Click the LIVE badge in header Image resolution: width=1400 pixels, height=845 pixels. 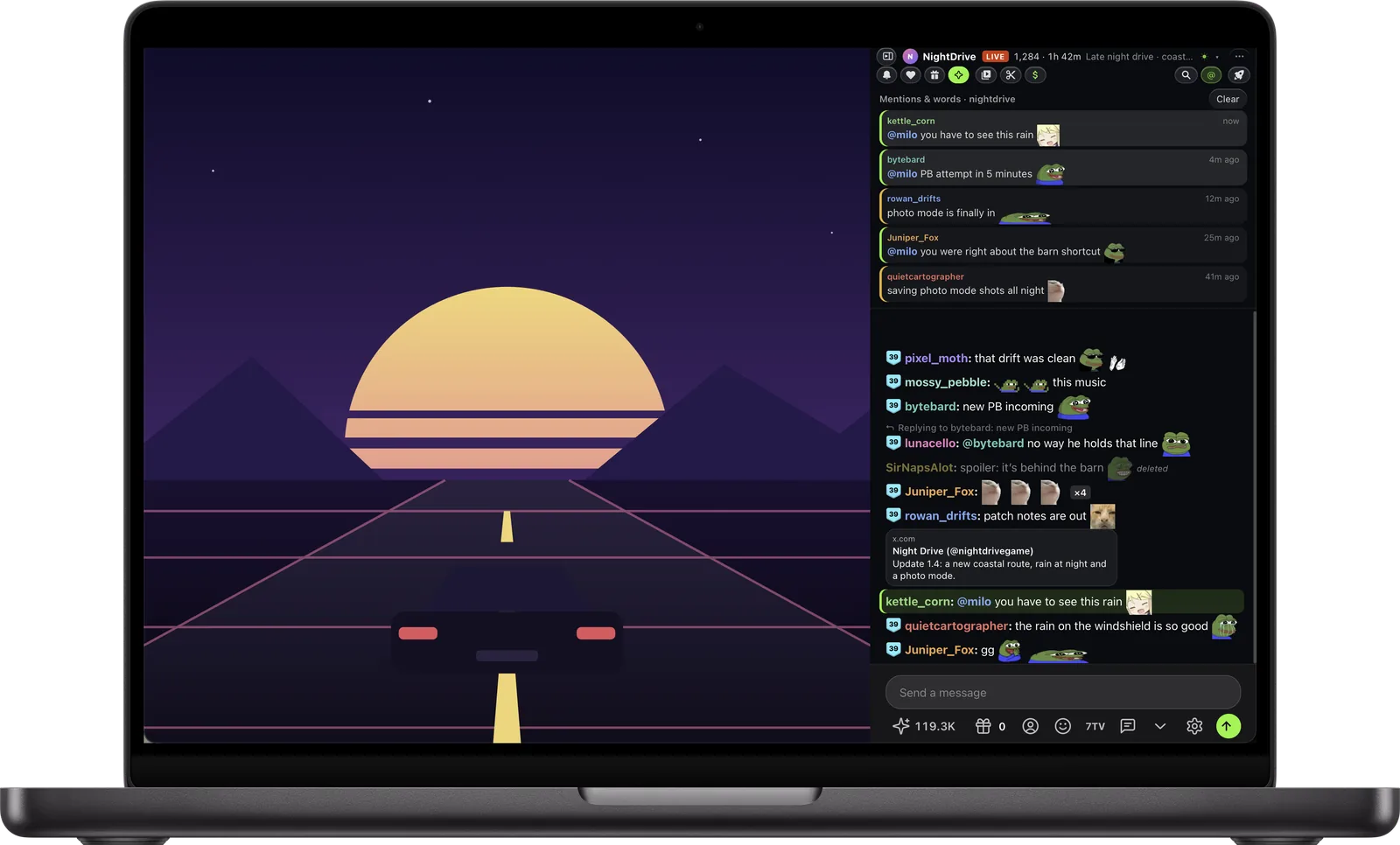pos(995,57)
